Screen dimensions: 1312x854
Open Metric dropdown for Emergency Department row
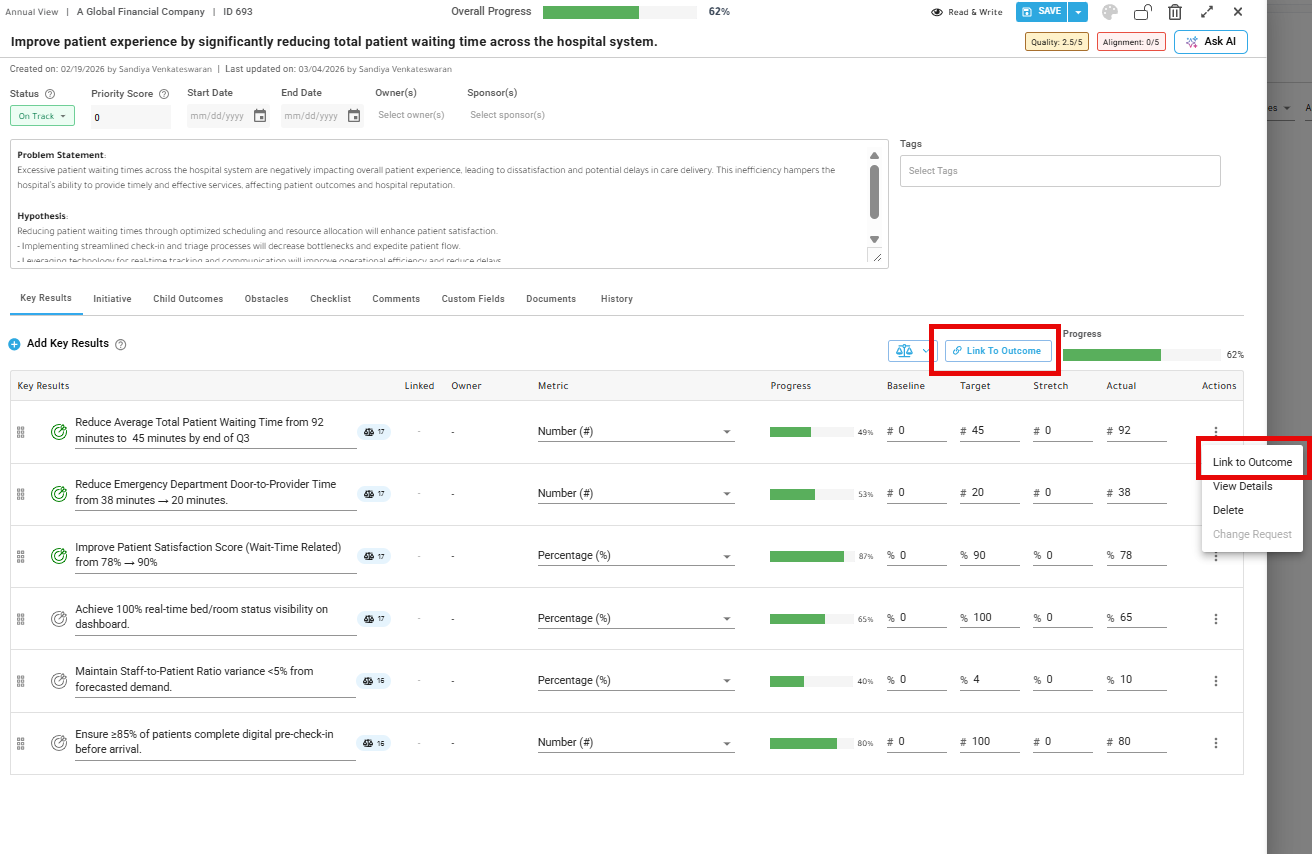click(636, 494)
